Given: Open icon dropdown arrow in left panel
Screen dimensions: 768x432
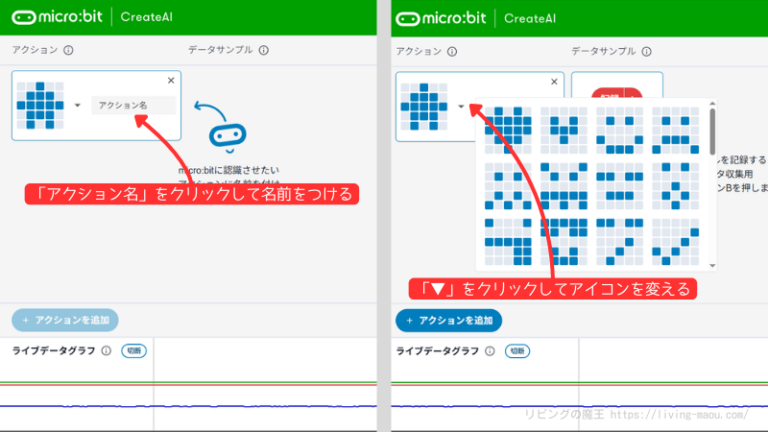Looking at the screenshot, I should click(x=77, y=105).
